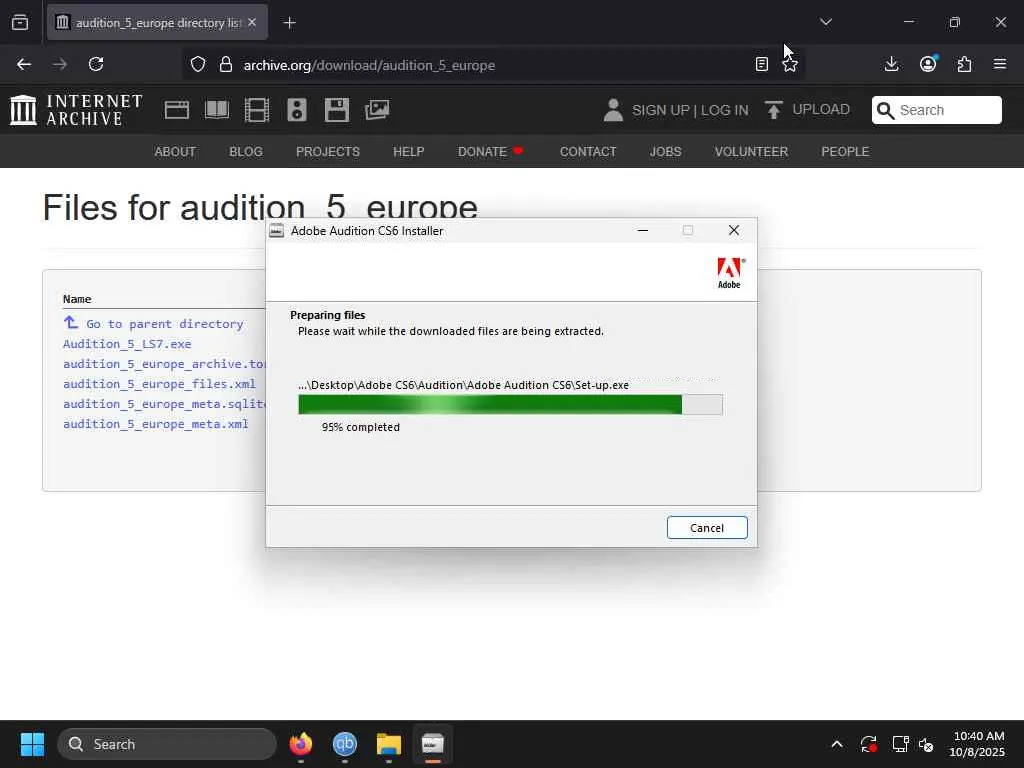The width and height of the screenshot is (1024, 768).
Task: Click the Windows taskbar Search box
Action: [x=167, y=744]
